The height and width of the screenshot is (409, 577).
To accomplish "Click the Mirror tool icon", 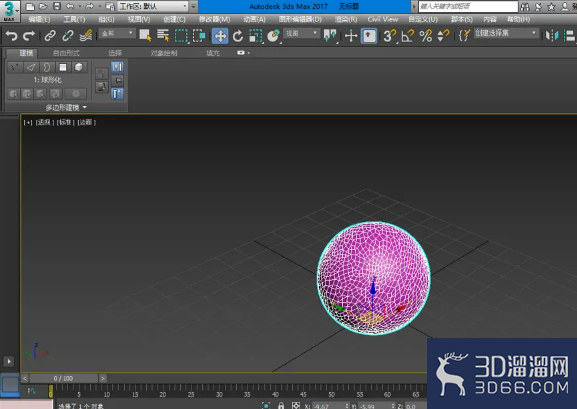I will [552, 36].
